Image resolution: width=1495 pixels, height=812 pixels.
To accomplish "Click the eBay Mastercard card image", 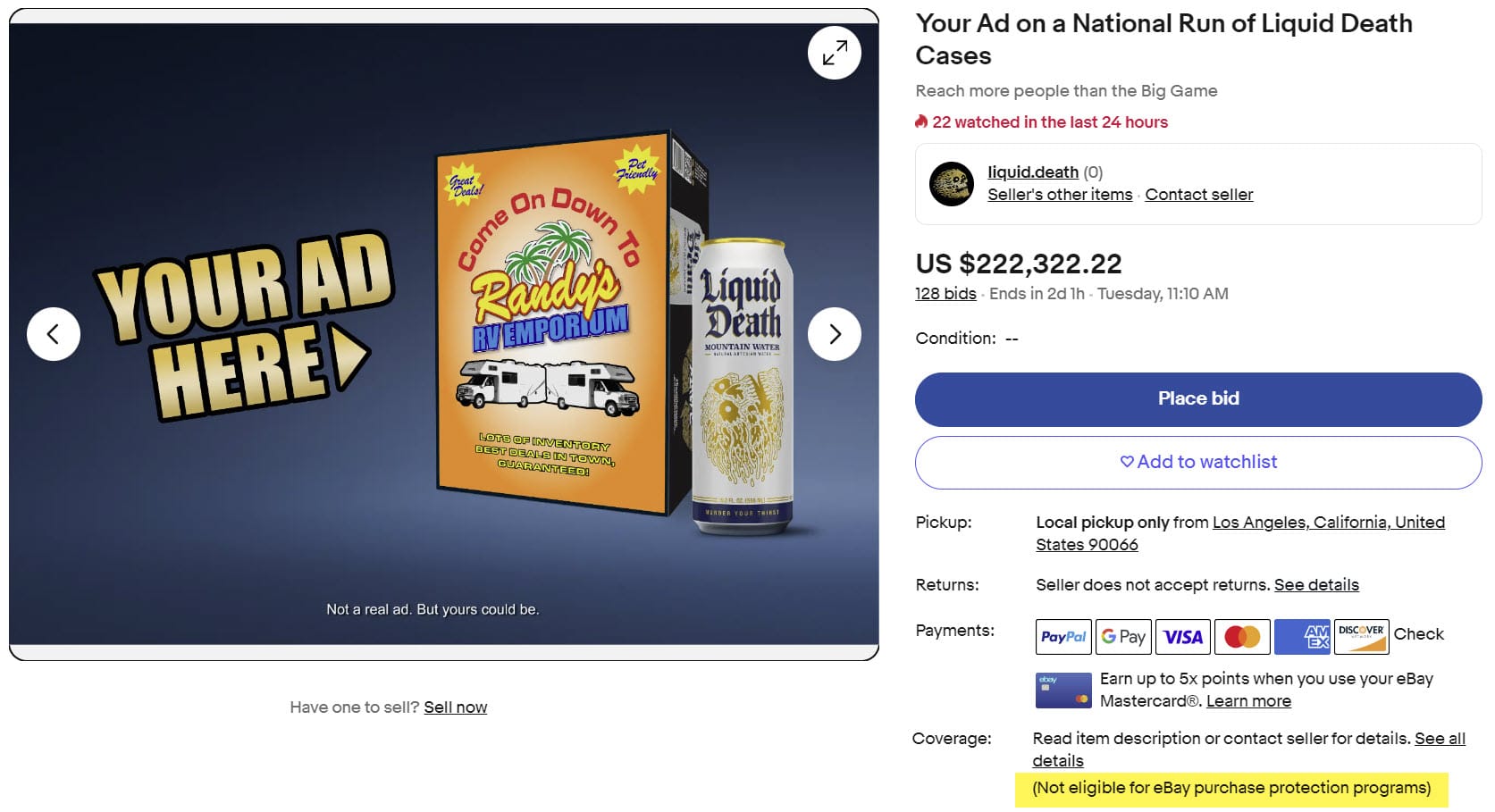I will [1062, 691].
